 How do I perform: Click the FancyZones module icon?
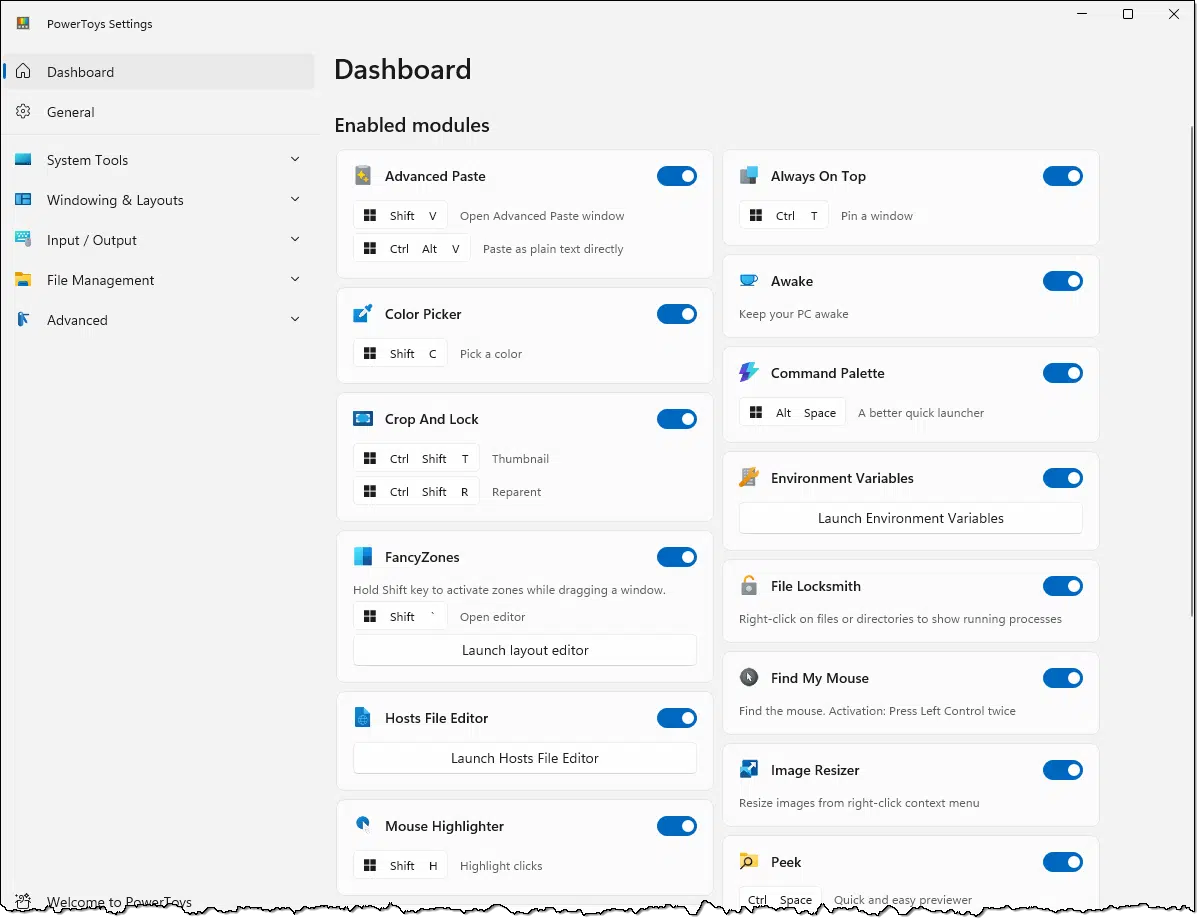coord(363,557)
